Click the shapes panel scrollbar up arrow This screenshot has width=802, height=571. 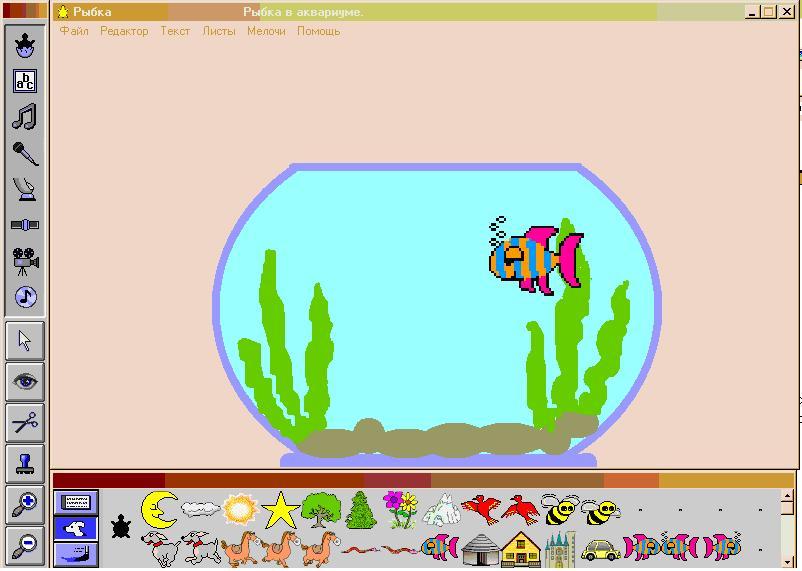coord(788,496)
